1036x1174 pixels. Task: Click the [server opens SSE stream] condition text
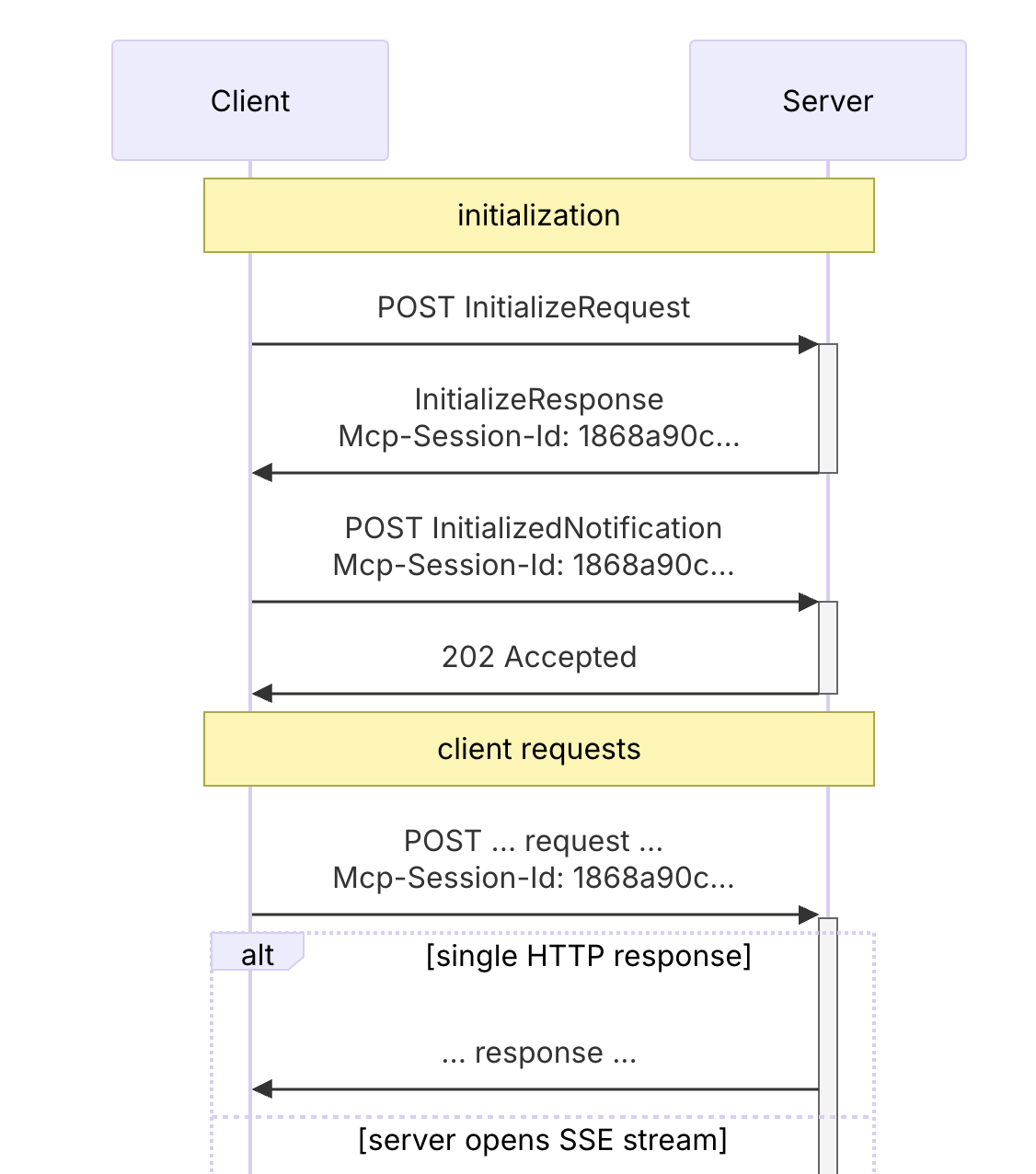(x=542, y=1140)
